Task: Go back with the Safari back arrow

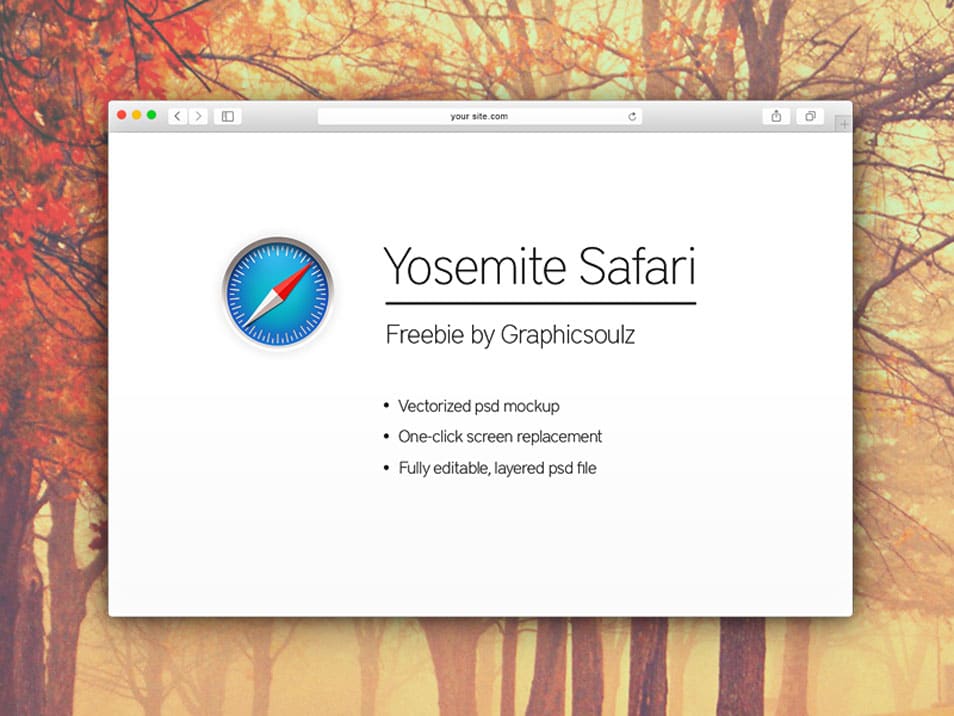Action: tap(177, 116)
